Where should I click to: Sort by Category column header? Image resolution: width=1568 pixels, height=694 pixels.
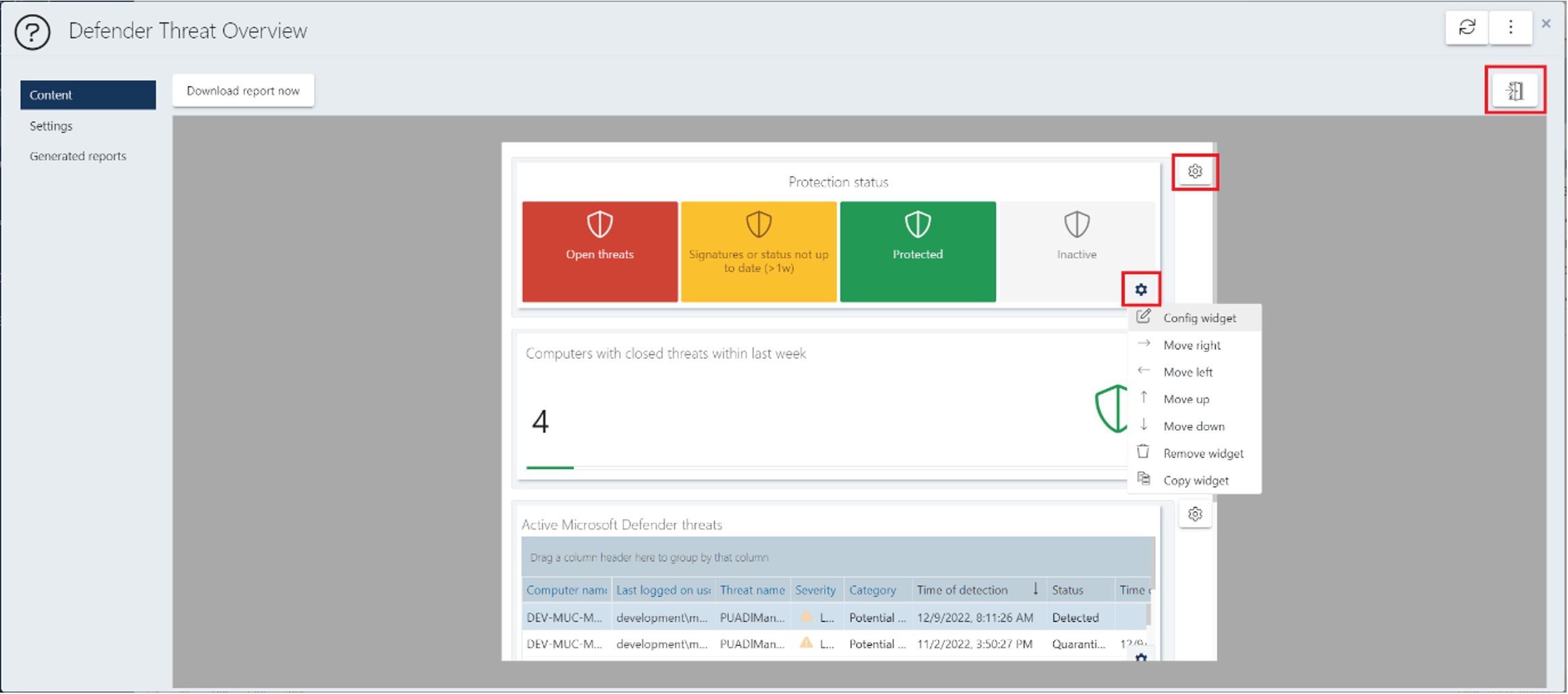pos(877,590)
